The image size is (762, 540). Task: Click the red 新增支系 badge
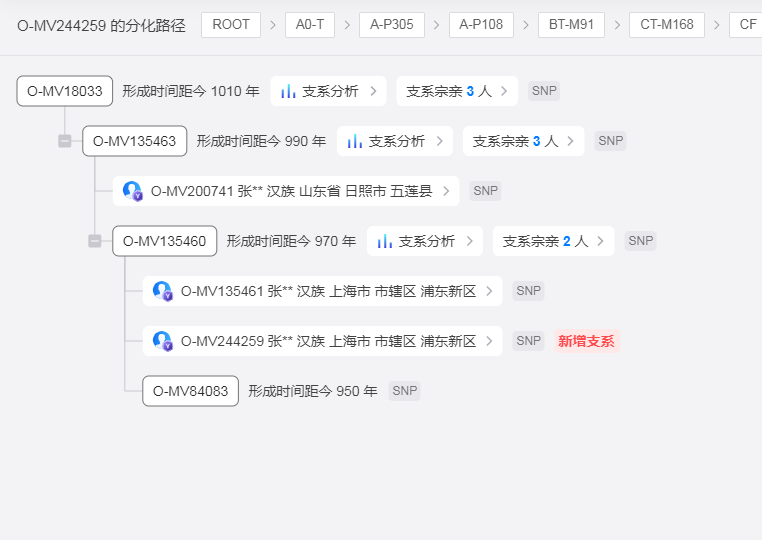pos(586,341)
